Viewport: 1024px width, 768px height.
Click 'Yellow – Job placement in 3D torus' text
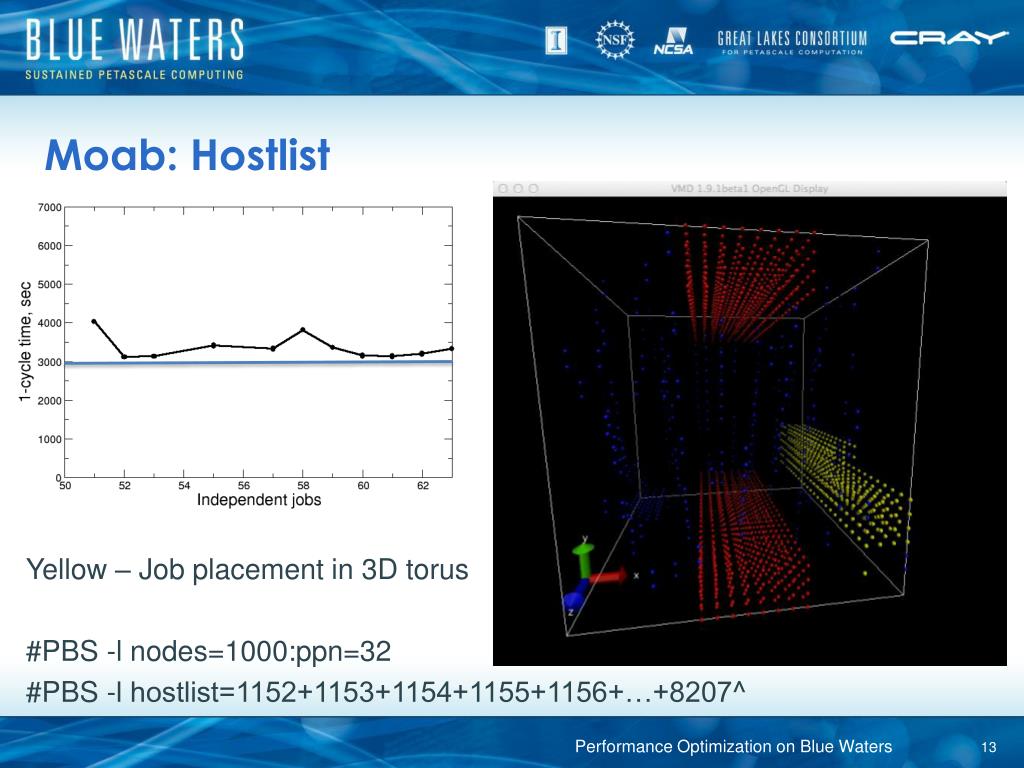pos(247,569)
